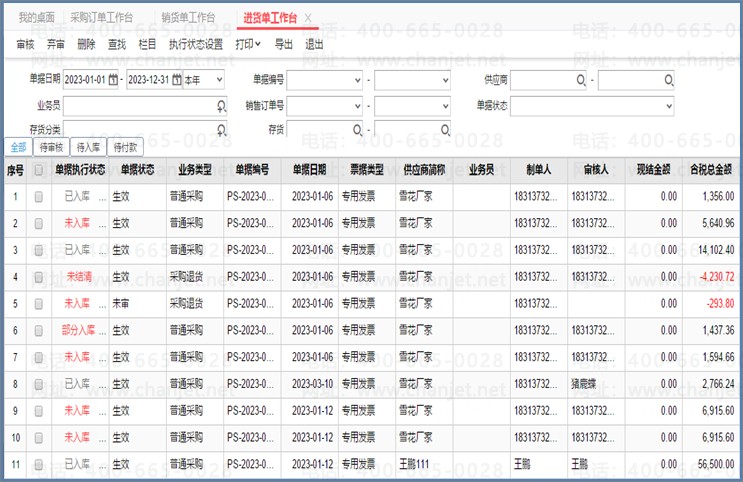This screenshot has height=482, width=743.
Task: Click search icon in second 供应商 field
Action: click(x=669, y=80)
